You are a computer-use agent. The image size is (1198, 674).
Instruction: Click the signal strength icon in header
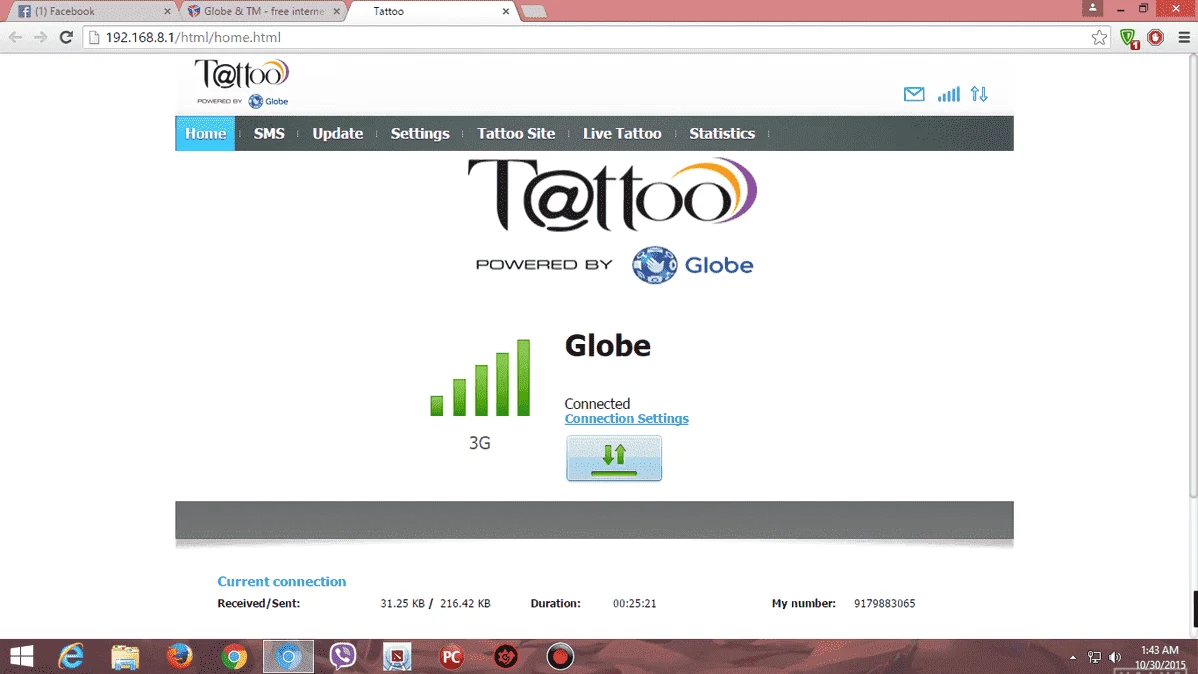(948, 94)
